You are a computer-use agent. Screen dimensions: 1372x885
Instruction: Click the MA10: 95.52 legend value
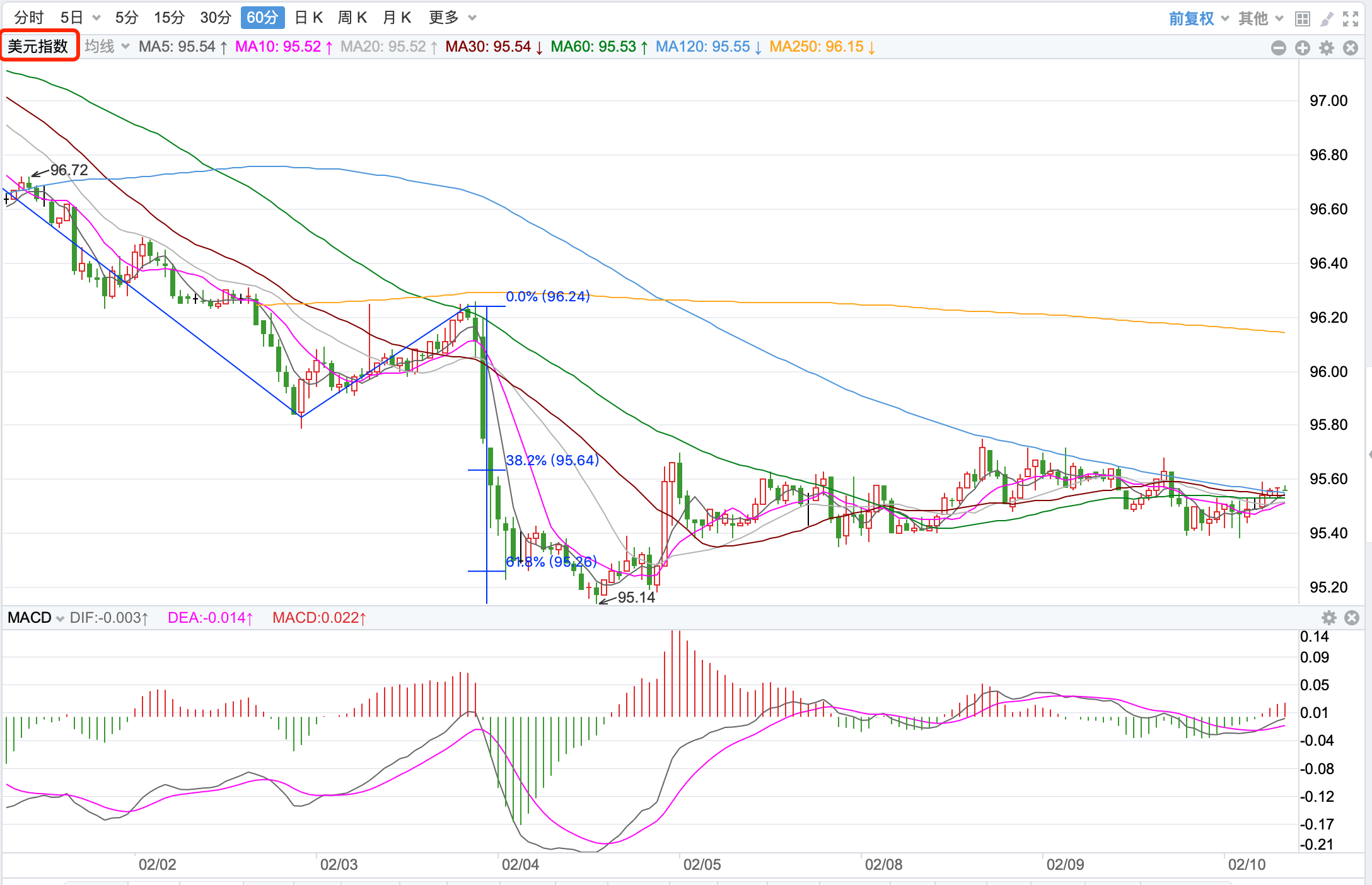click(x=284, y=47)
